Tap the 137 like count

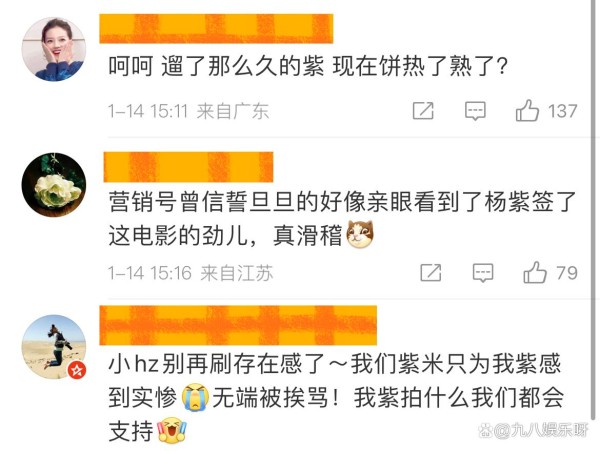pos(562,111)
